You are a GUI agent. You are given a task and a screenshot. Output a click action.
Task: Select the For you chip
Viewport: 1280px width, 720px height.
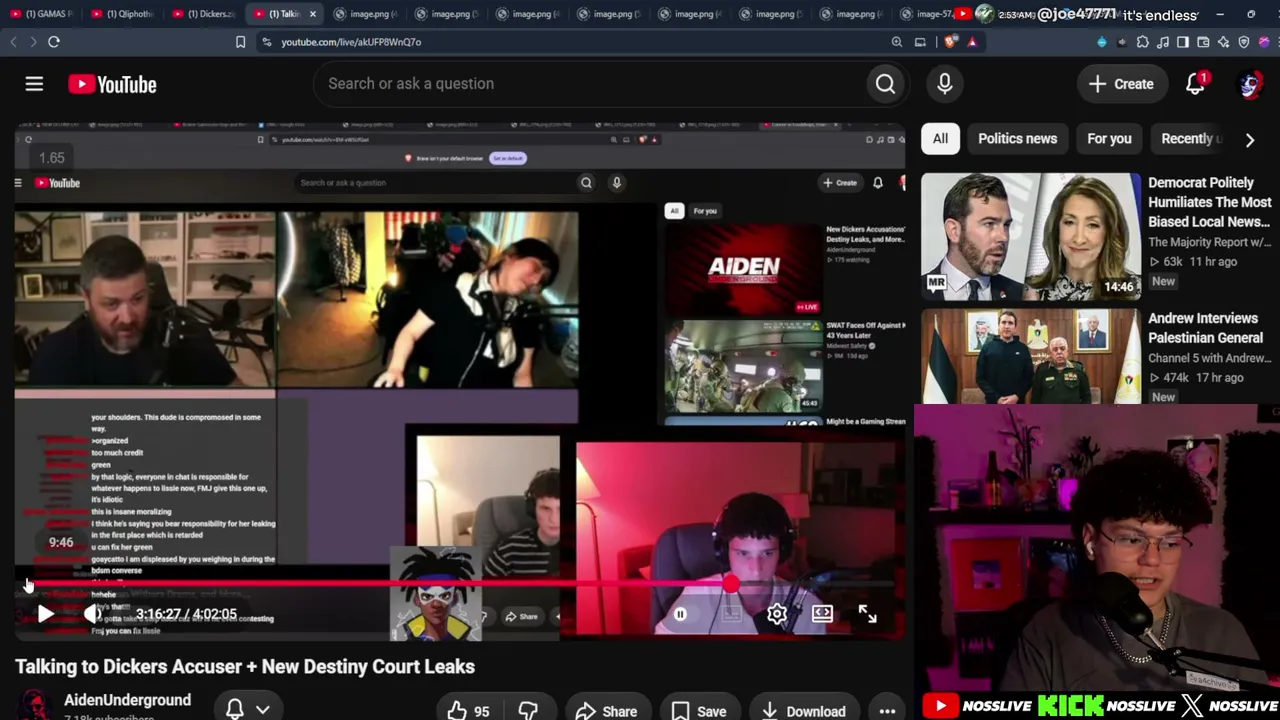(x=1109, y=139)
